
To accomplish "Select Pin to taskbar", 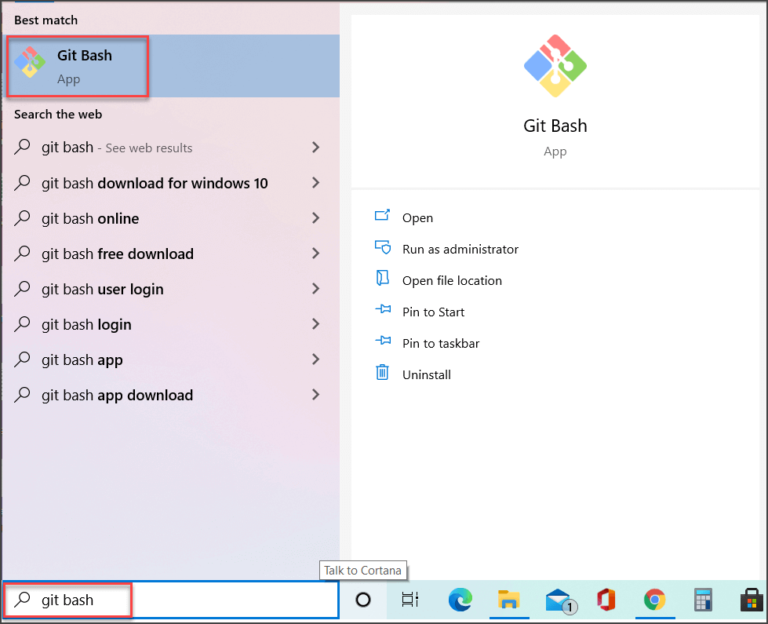I will [x=440, y=343].
